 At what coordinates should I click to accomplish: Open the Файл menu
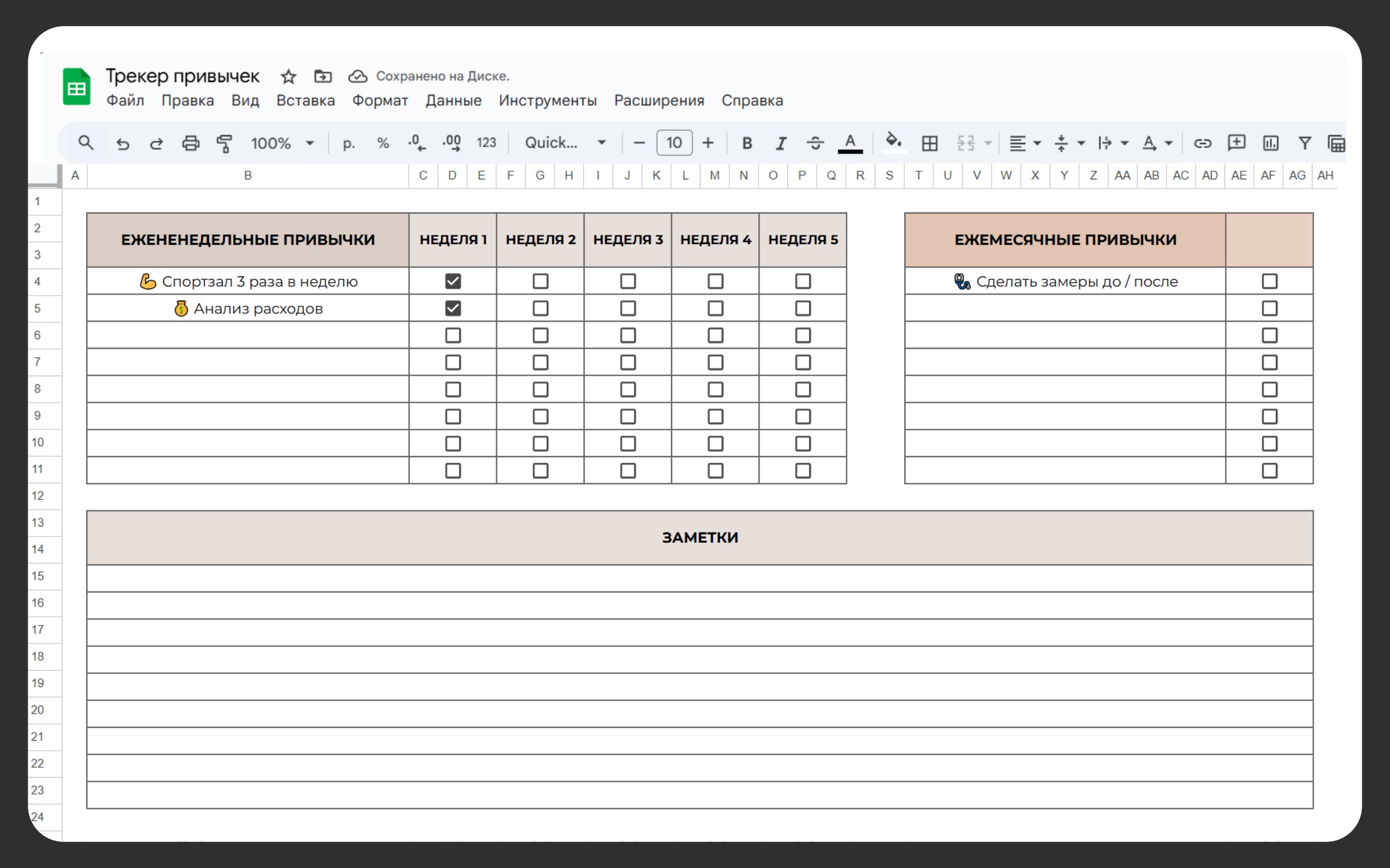[x=125, y=101]
